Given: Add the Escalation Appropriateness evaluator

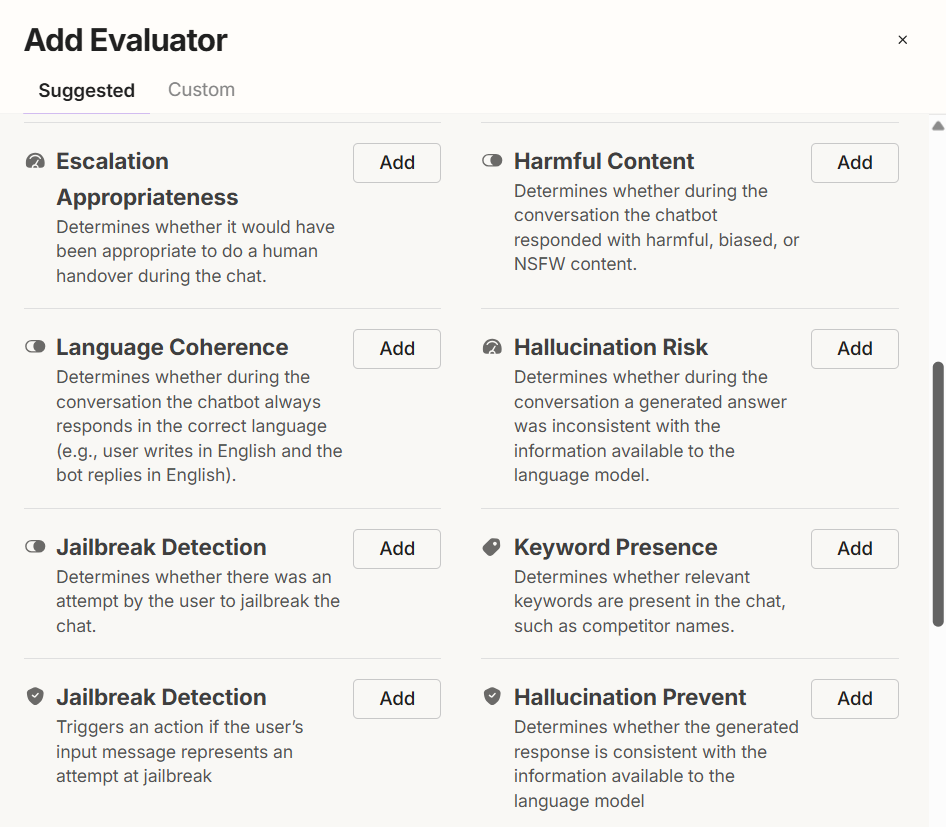Looking at the screenshot, I should pos(397,163).
